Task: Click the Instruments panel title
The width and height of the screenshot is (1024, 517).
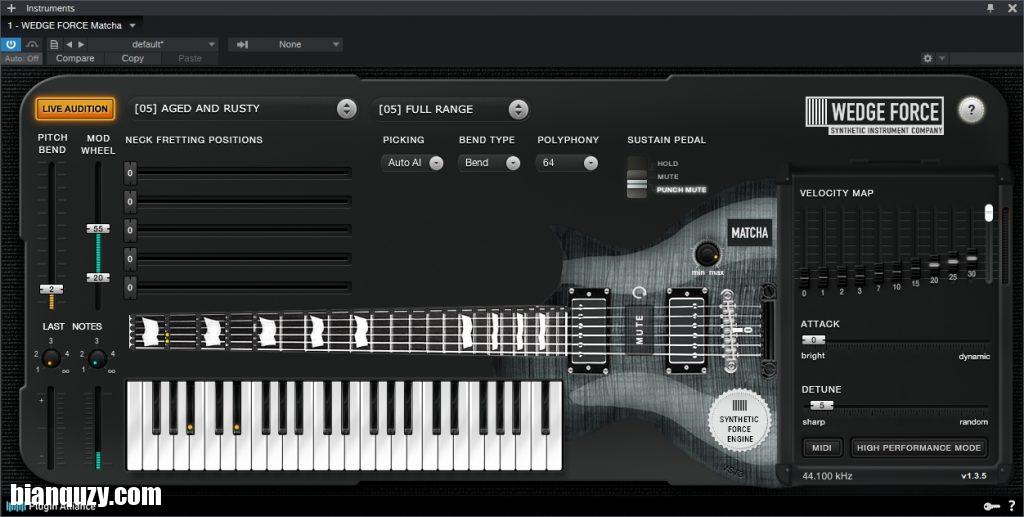Action: [x=50, y=8]
